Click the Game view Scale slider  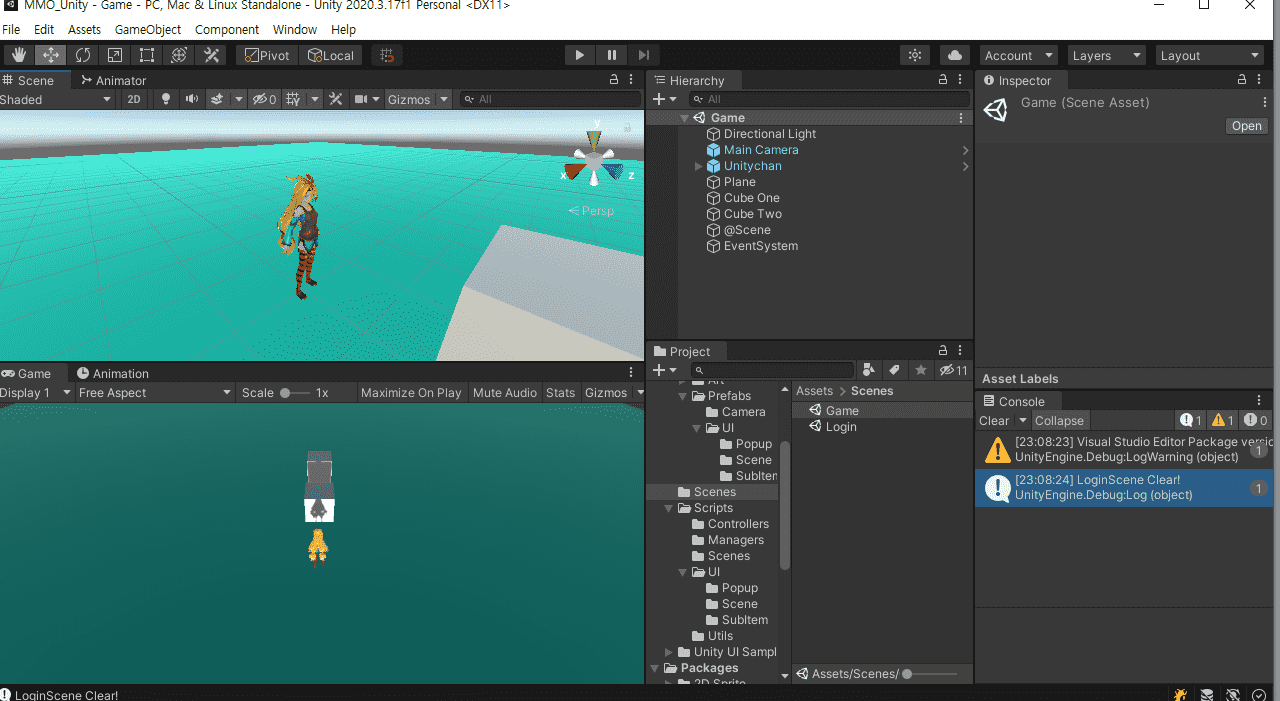tap(294, 393)
